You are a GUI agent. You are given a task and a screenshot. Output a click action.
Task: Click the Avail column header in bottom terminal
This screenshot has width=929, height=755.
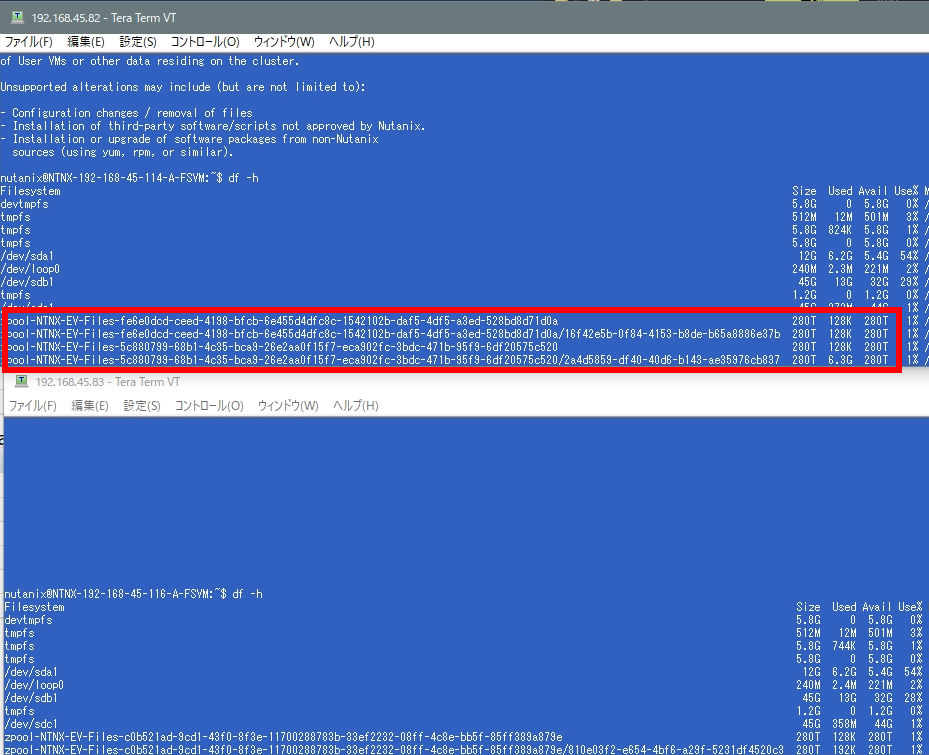point(877,607)
